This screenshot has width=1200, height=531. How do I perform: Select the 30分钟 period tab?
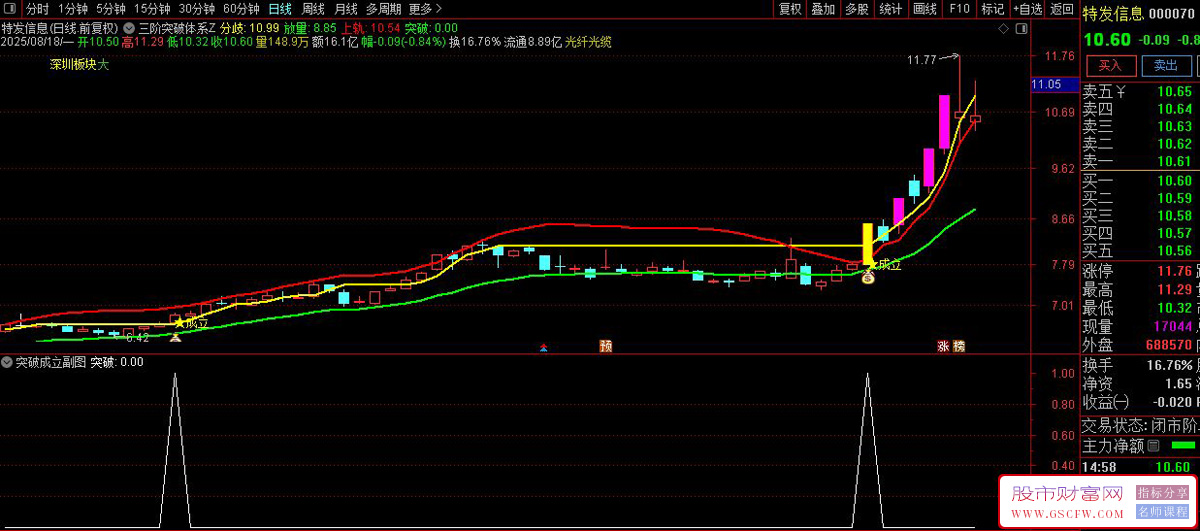(x=197, y=9)
